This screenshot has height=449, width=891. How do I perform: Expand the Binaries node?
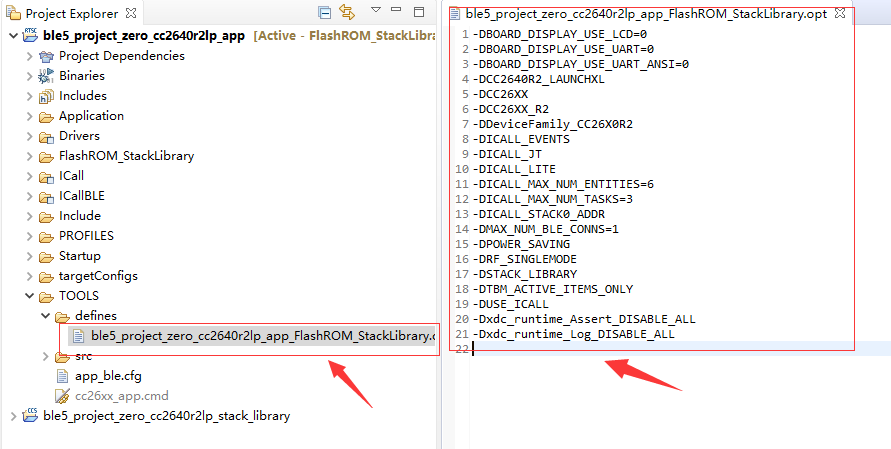(30, 76)
